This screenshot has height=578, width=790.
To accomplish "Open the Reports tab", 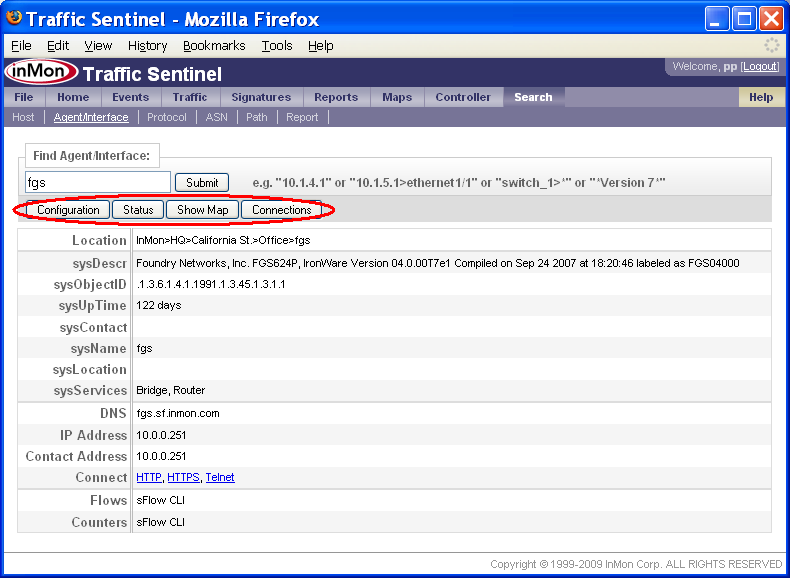I will pos(336,97).
